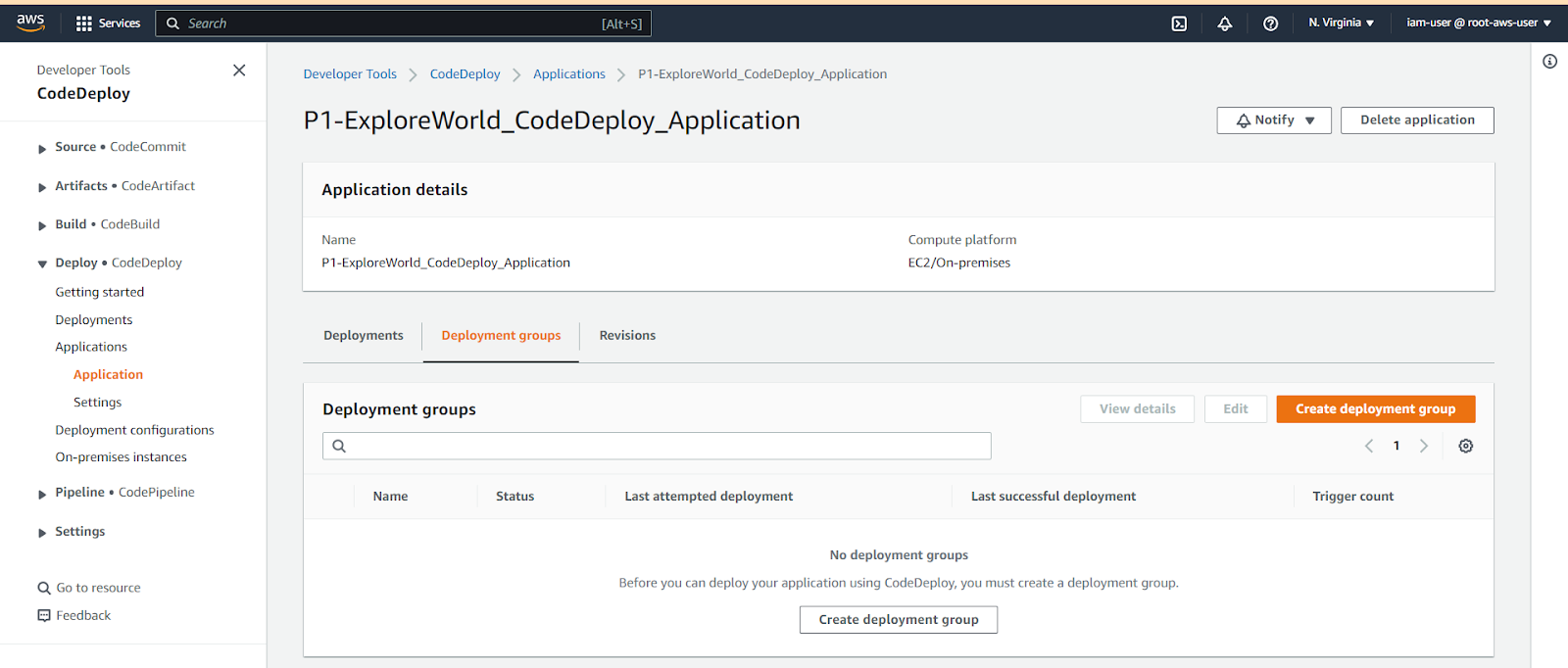Viewport: 1568px width, 668px height.
Task: Follow the Developer Tools breadcrumb link
Action: pyautogui.click(x=350, y=74)
